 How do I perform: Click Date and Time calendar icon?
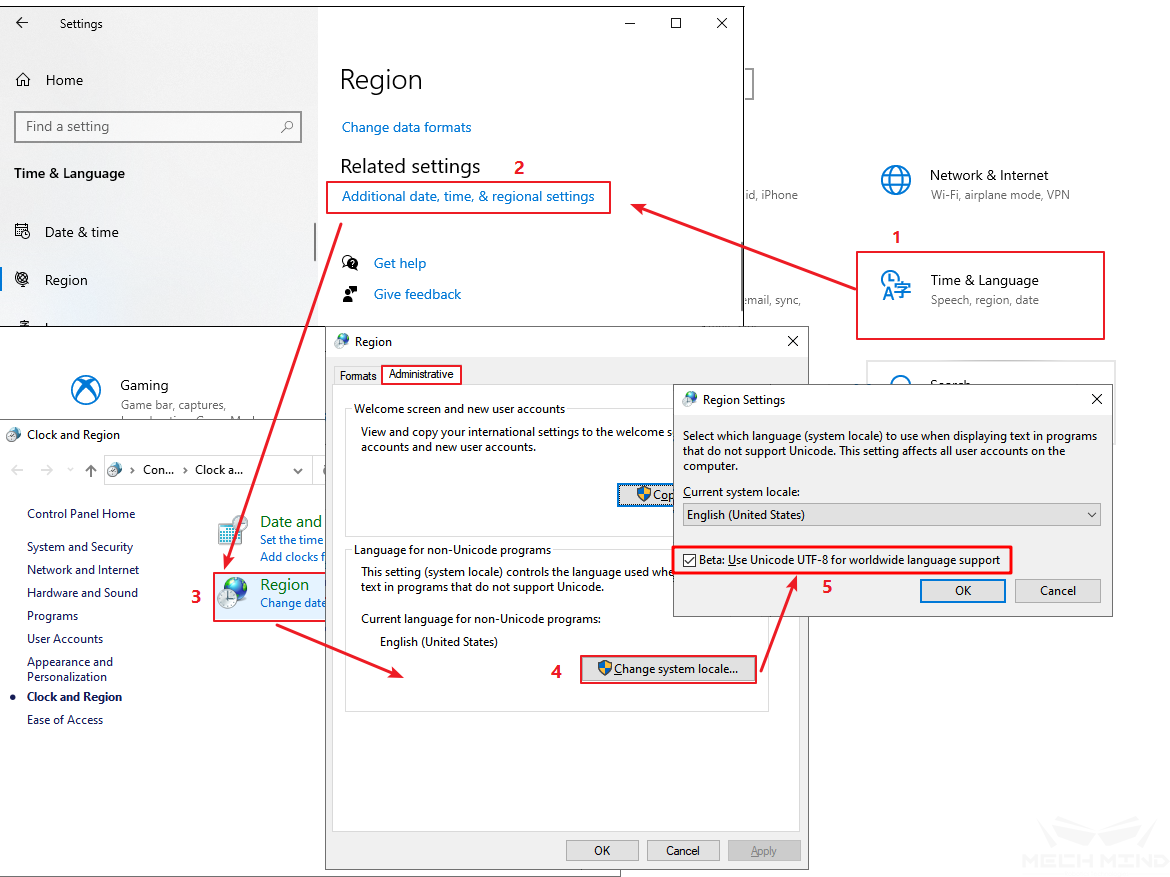pos(233,530)
